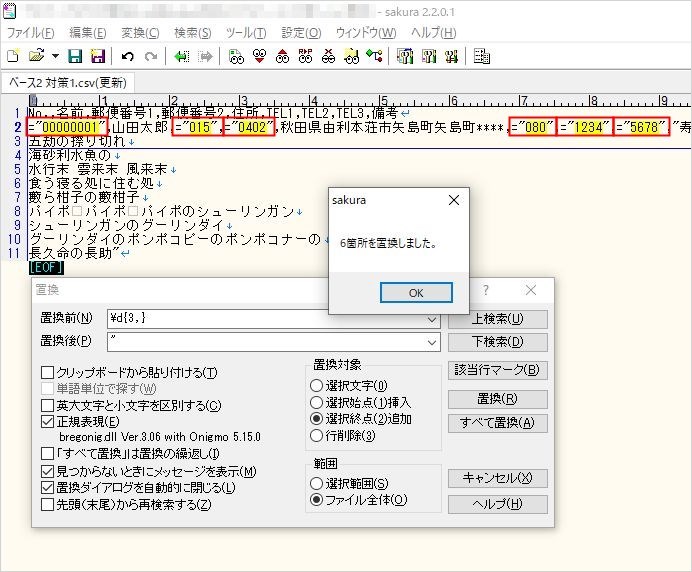The image size is (692, 572).
Task: Click the すべて置換(A) button
Action: [x=498, y=423]
